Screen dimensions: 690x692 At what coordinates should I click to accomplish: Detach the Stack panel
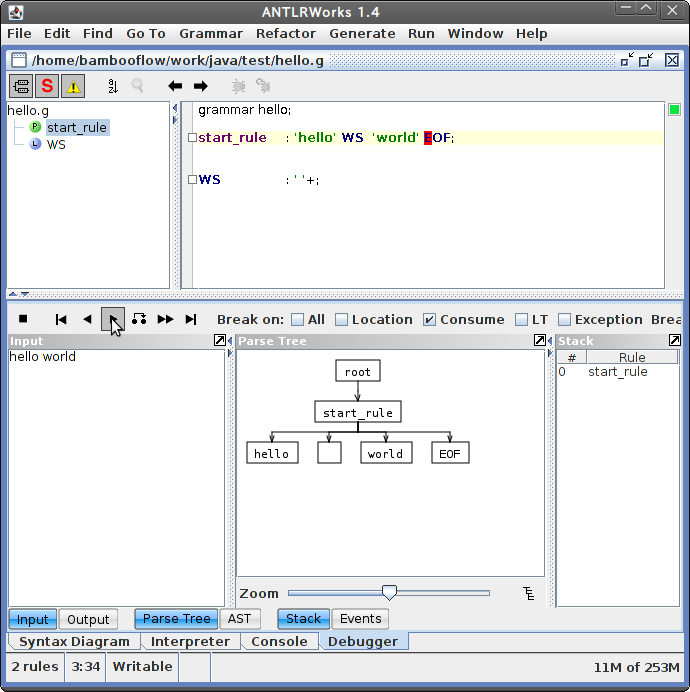point(675,340)
